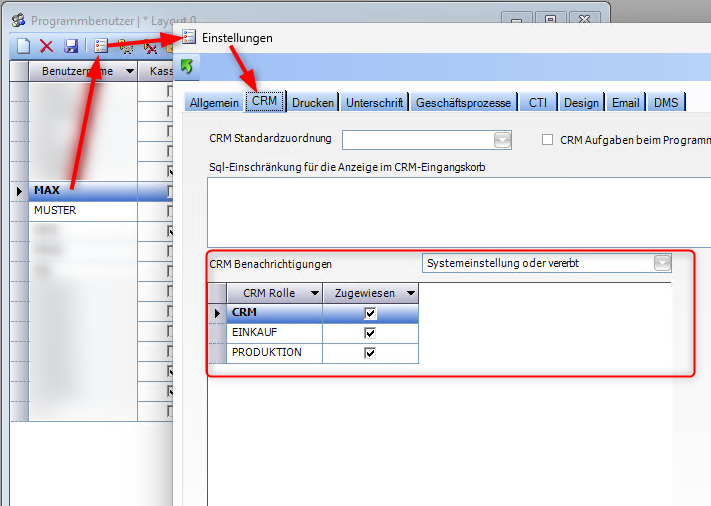This screenshot has width=711, height=506.
Task: Toggle Zugewiesen checkbox for EINKAUF role
Action: point(370,333)
